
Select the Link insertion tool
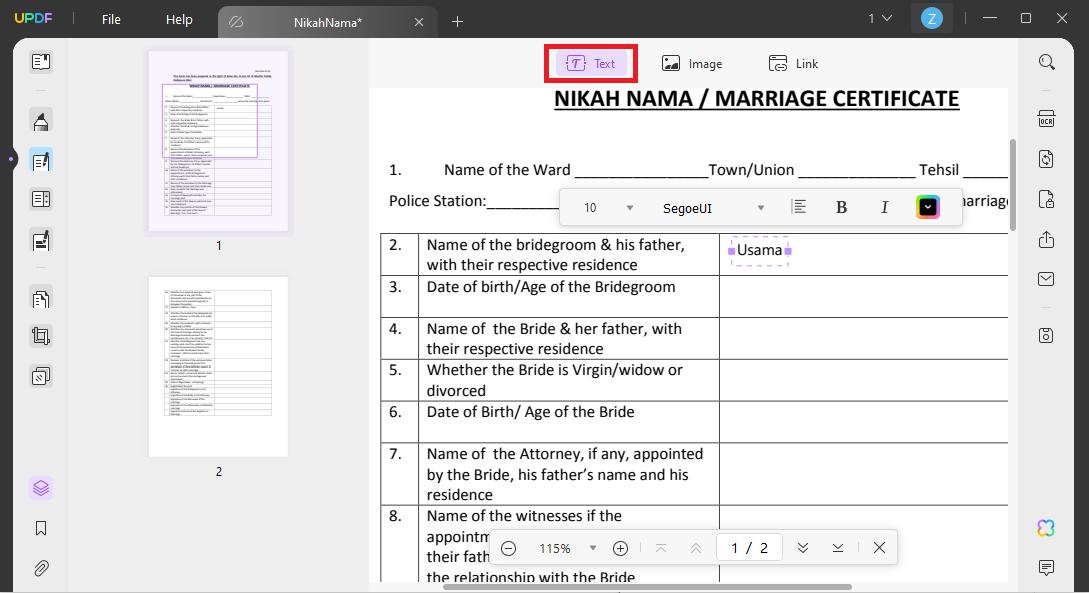pyautogui.click(x=793, y=62)
